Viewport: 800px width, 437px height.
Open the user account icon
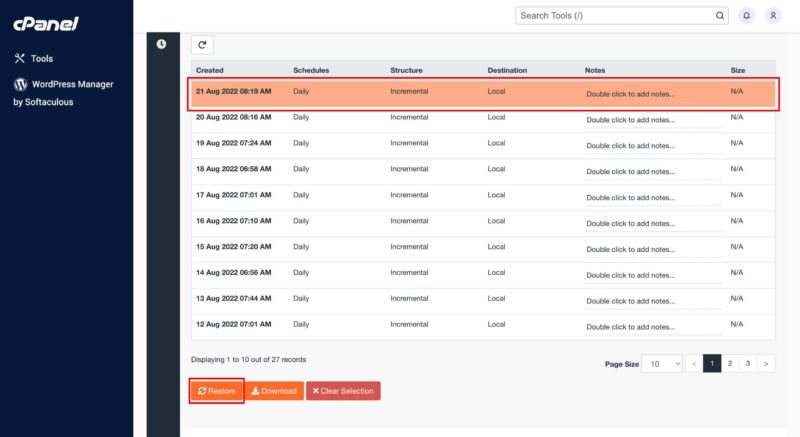coord(773,16)
